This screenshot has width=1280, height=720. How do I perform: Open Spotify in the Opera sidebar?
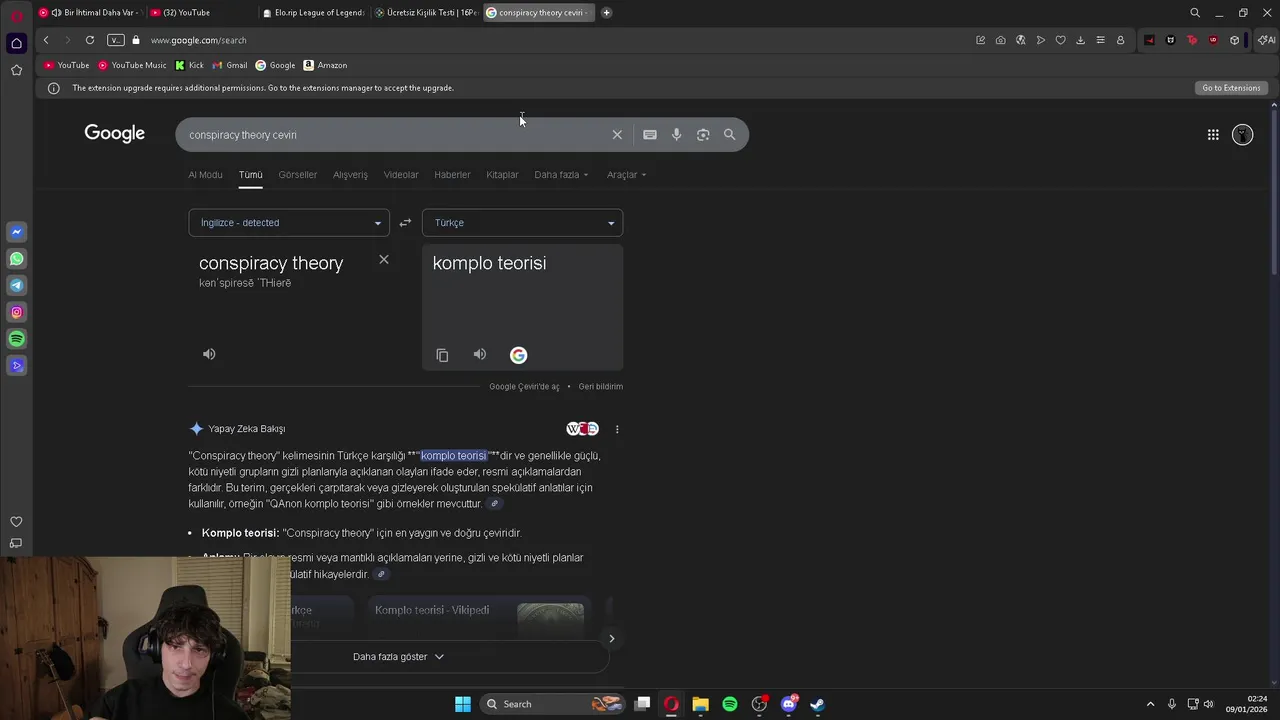click(x=16, y=339)
